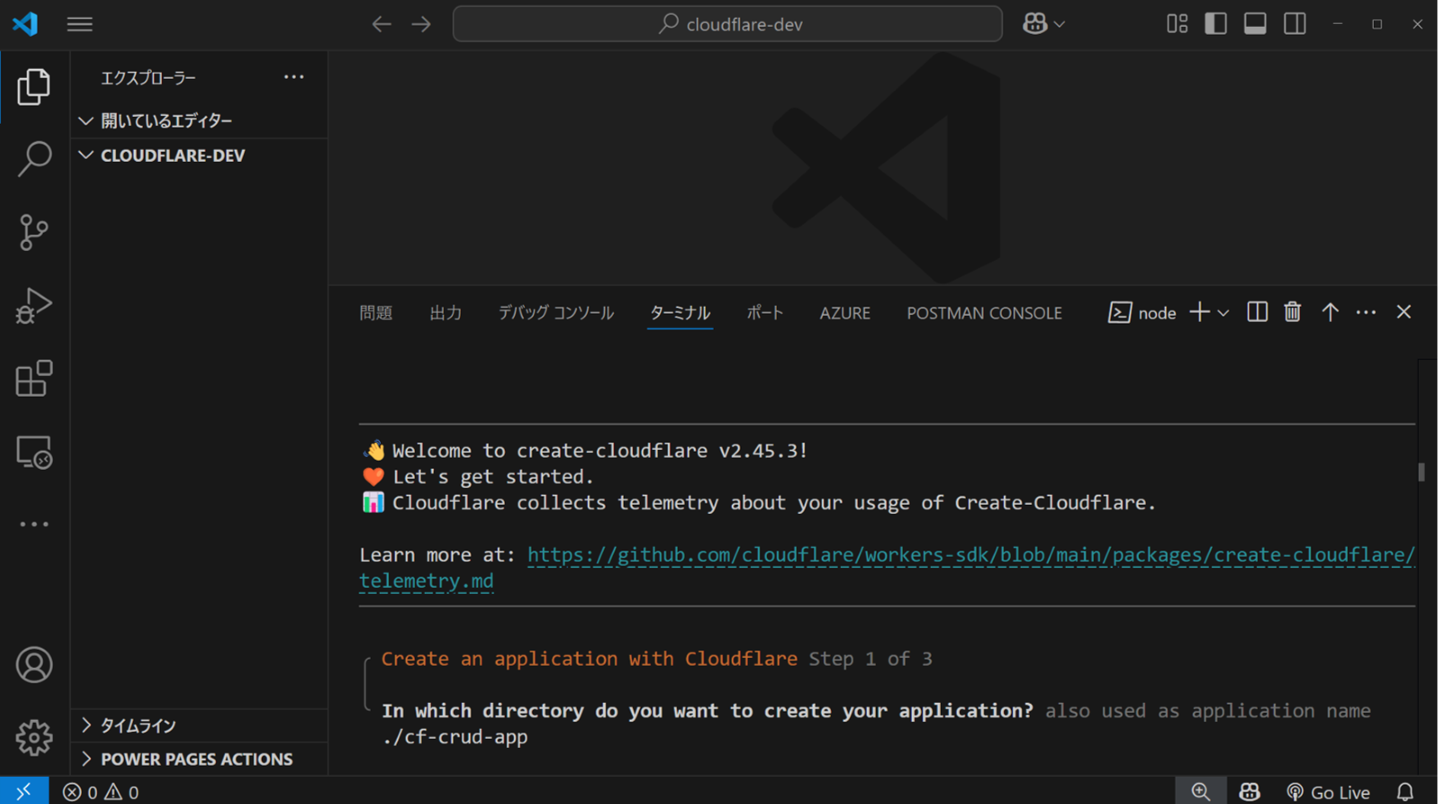Open the panel's more actions menu

click(x=1366, y=312)
